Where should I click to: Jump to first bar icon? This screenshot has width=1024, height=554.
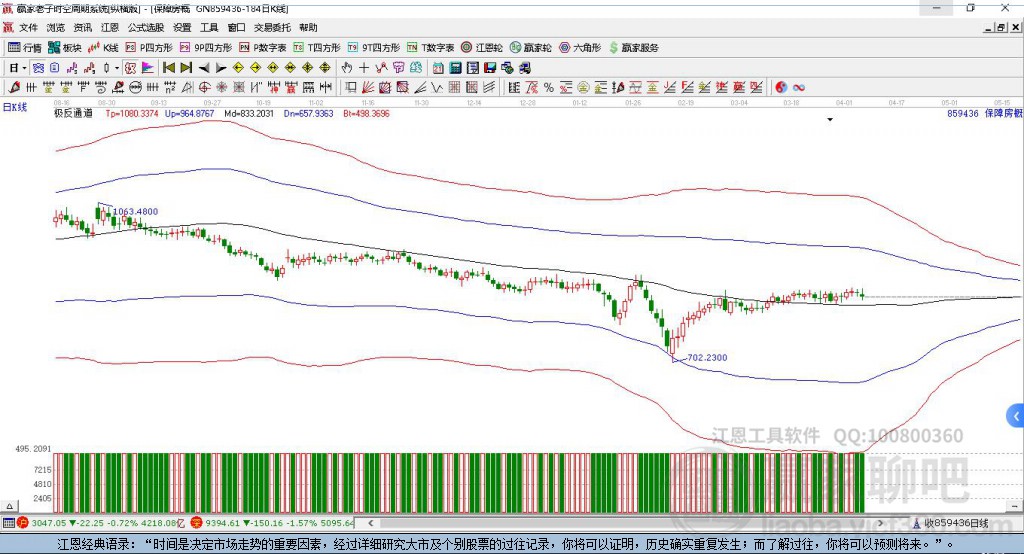click(168, 68)
